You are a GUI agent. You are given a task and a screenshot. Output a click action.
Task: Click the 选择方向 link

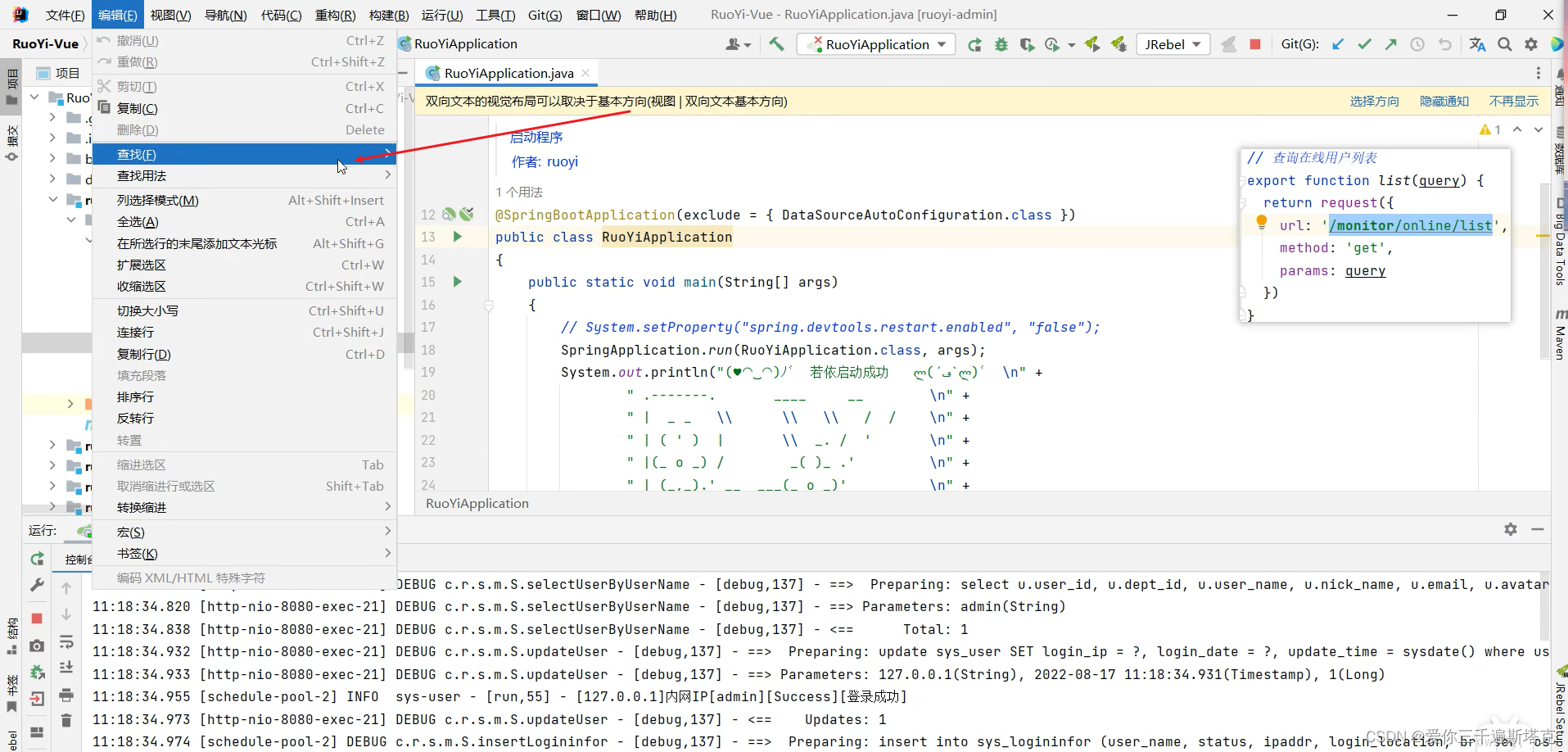point(1374,101)
